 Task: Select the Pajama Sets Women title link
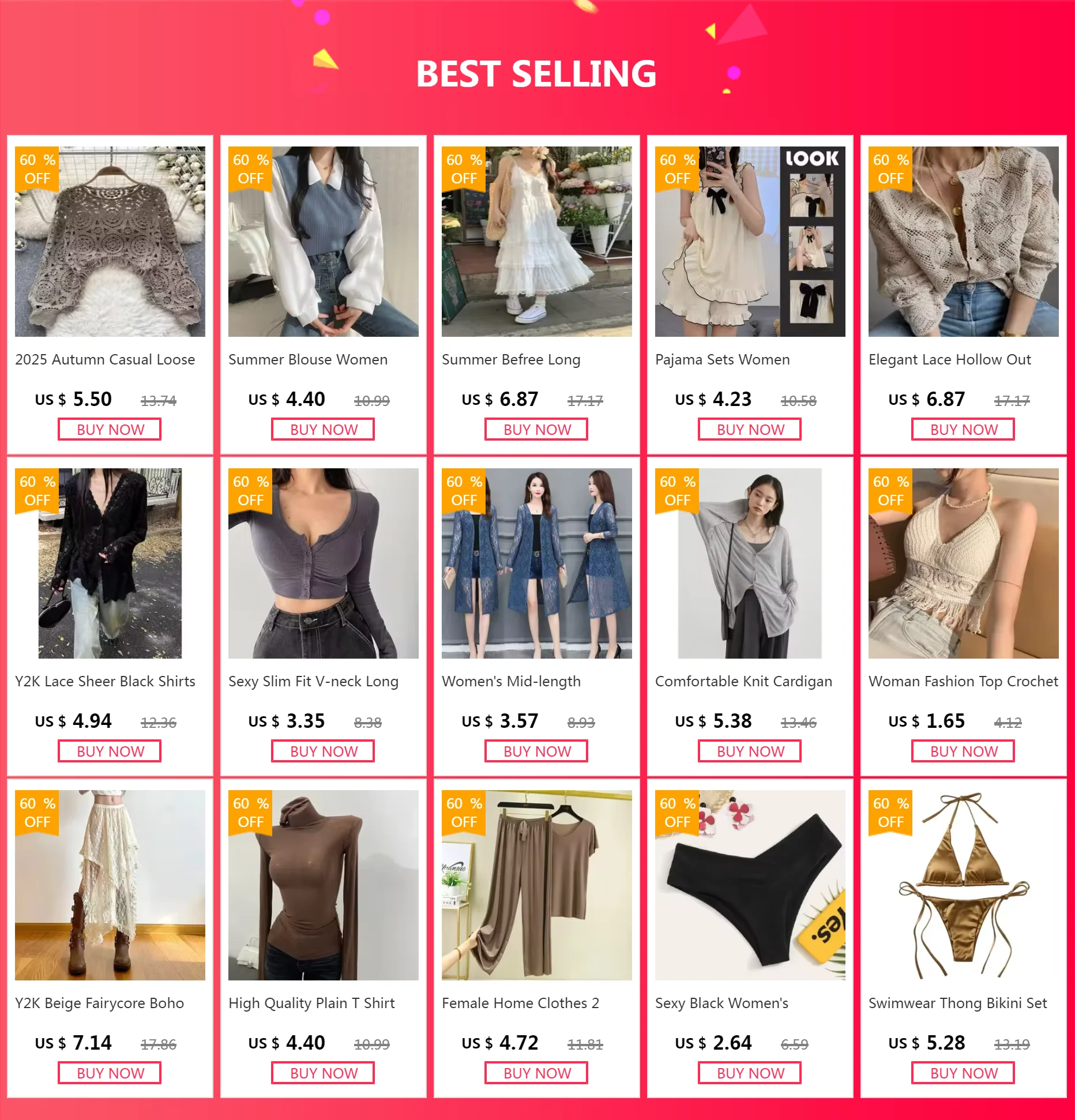pyautogui.click(x=722, y=360)
